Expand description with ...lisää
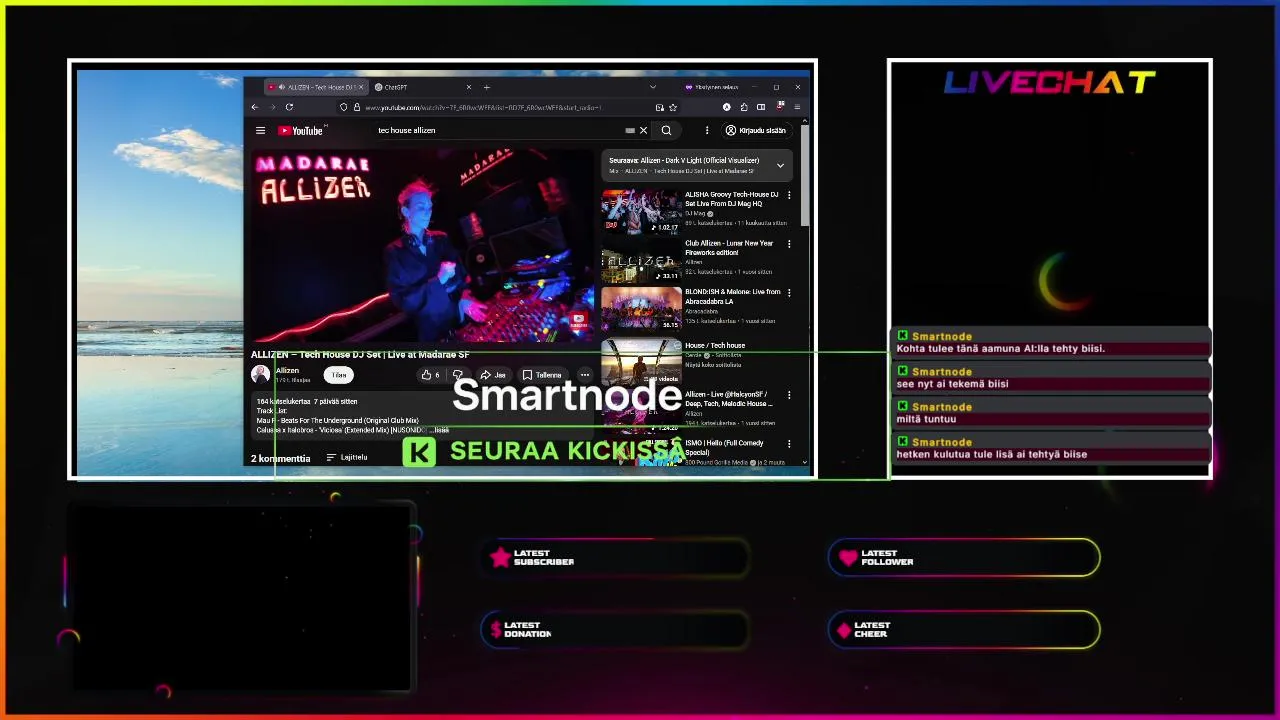The width and height of the screenshot is (1280, 720). click(x=440, y=430)
